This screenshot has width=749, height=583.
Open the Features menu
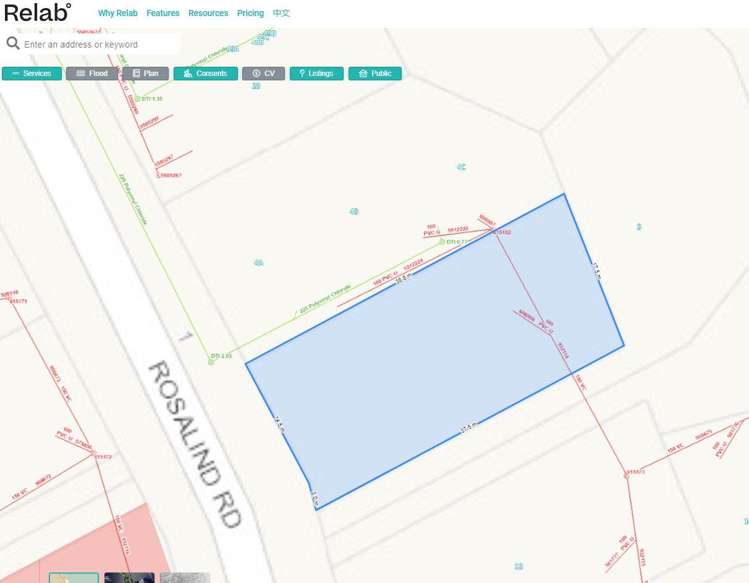pos(163,13)
